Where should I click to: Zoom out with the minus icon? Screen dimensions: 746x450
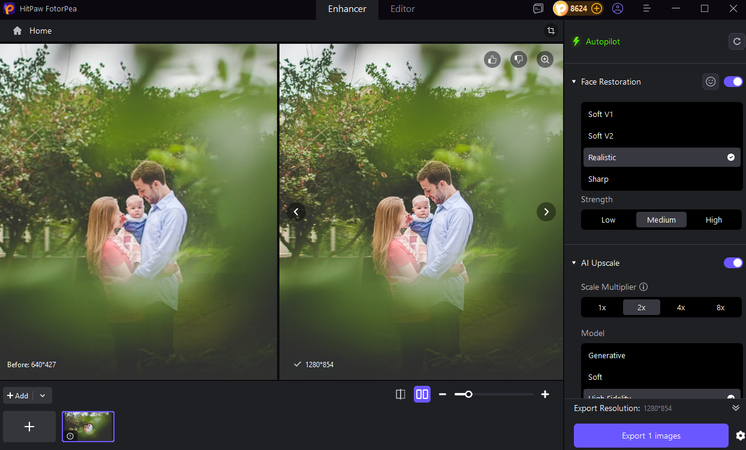[x=442, y=394]
